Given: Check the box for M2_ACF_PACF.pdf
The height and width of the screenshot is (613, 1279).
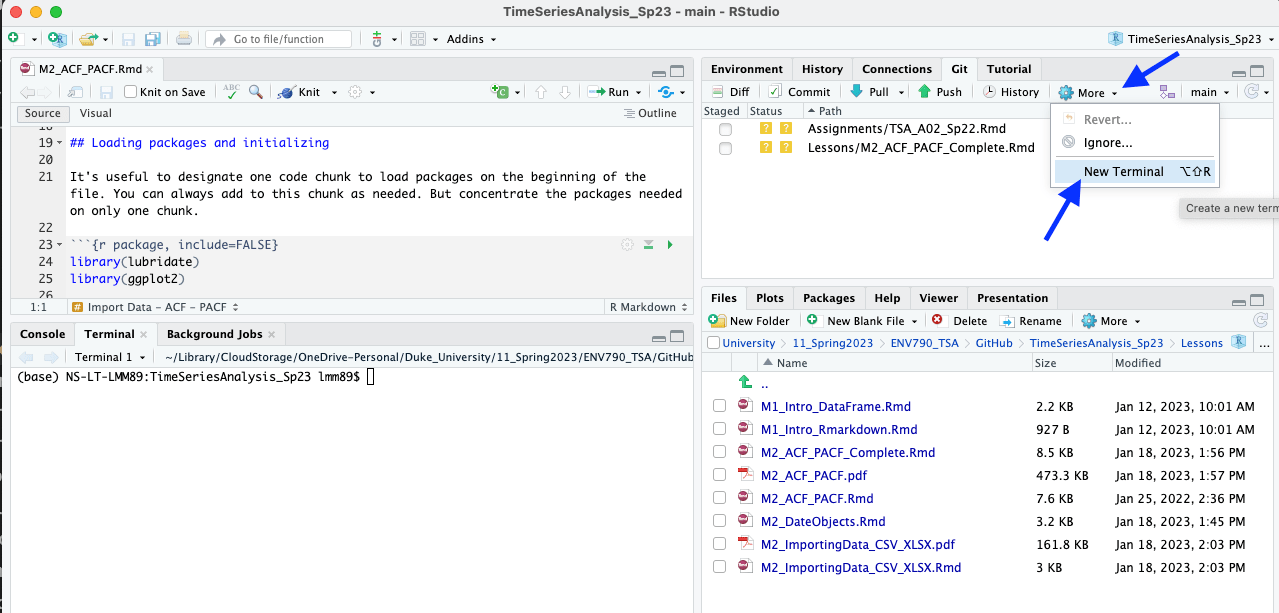Looking at the screenshot, I should 719,475.
